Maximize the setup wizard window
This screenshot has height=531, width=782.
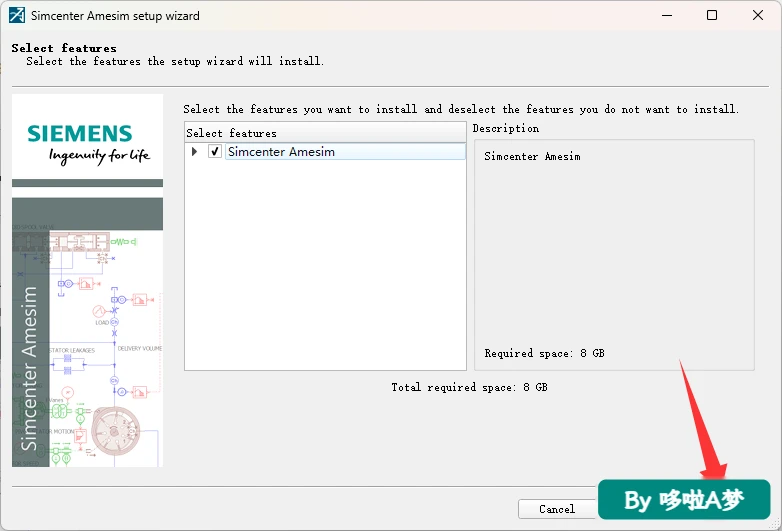(712, 15)
